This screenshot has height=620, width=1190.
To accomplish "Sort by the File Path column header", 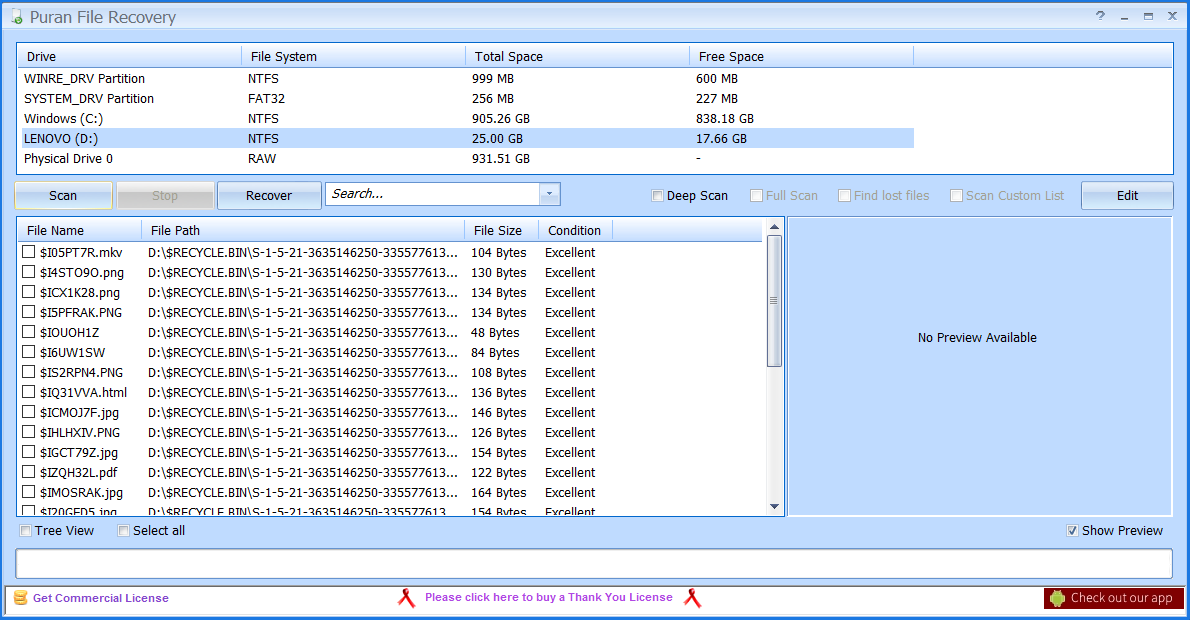I will pyautogui.click(x=303, y=230).
